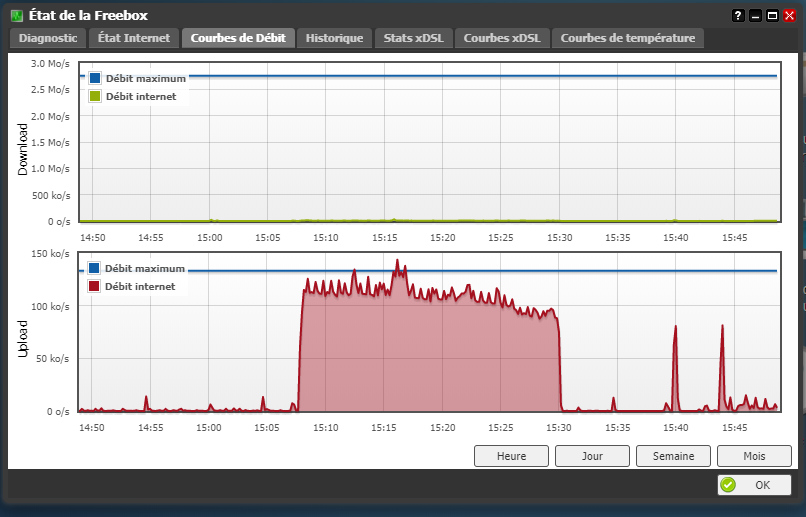Click the Download axis title
The height and width of the screenshot is (517, 806).
(x=22, y=150)
